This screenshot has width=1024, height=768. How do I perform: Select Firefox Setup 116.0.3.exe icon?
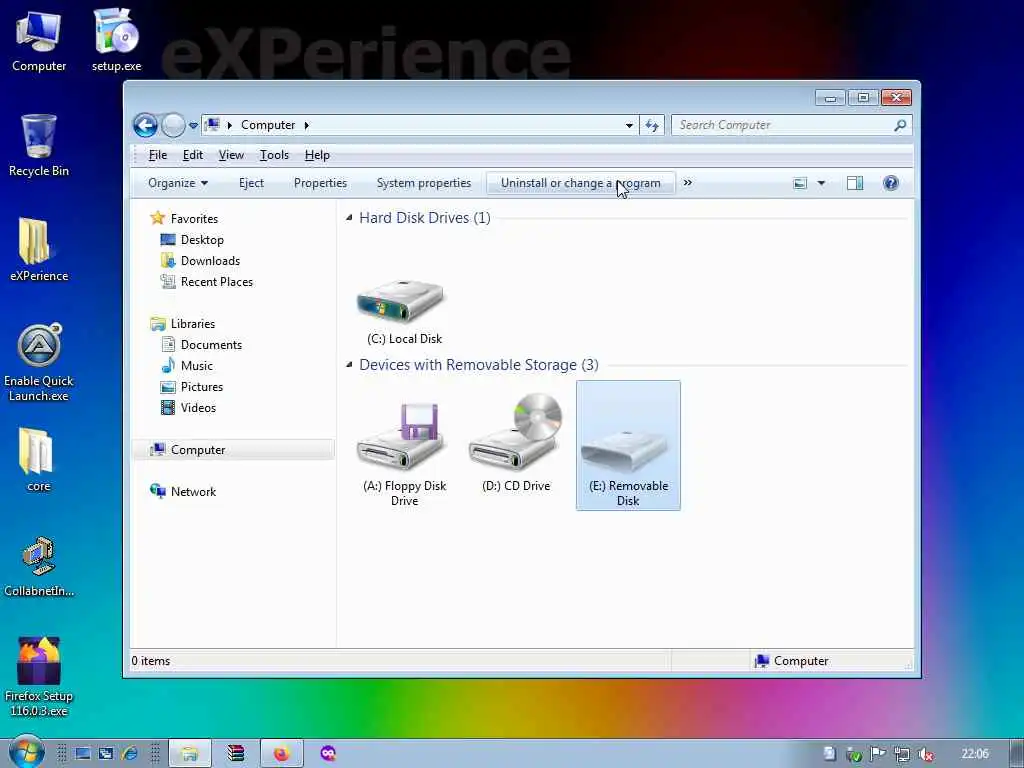pos(39,677)
